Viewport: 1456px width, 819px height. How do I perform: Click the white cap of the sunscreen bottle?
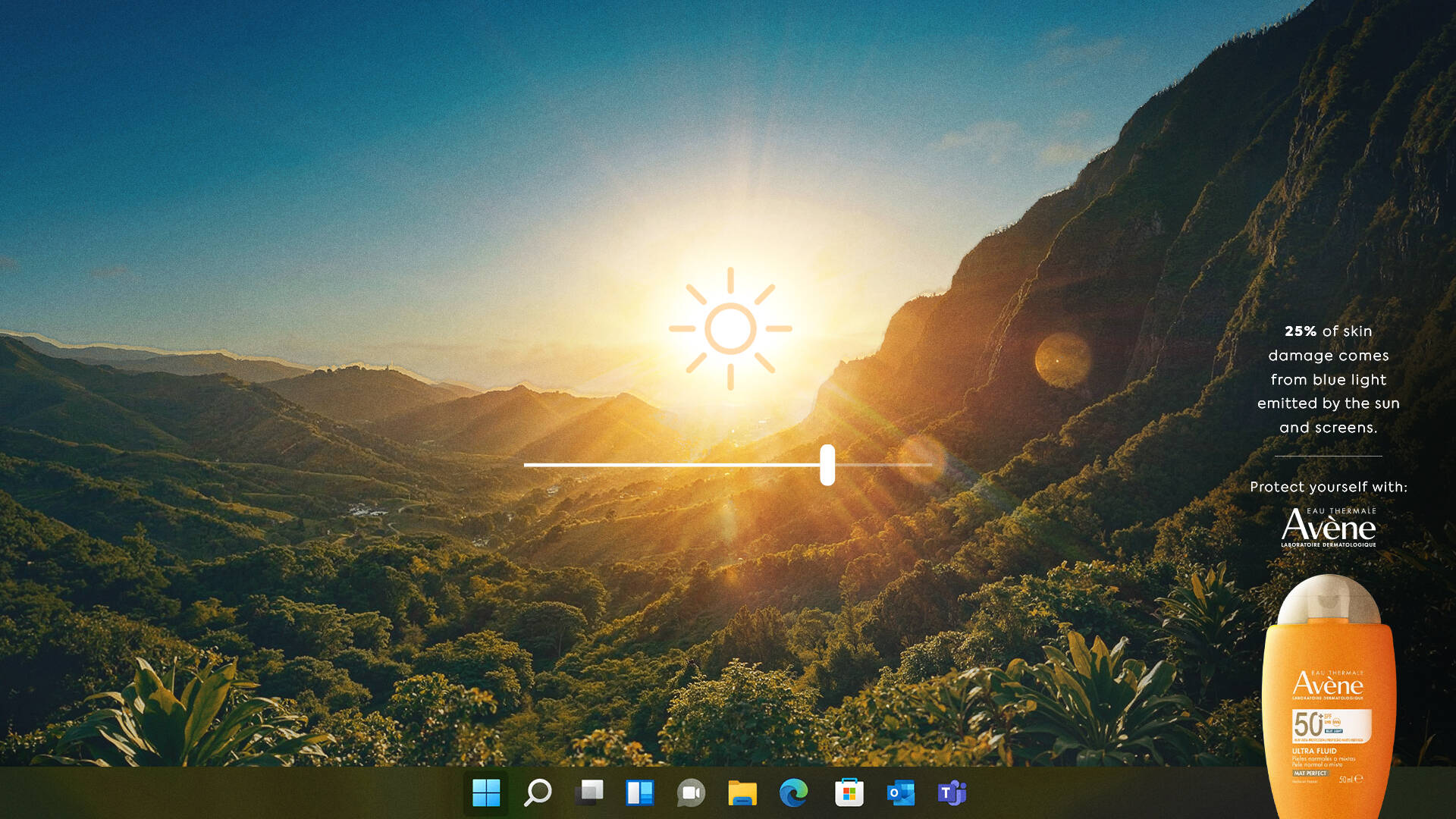click(x=1329, y=599)
